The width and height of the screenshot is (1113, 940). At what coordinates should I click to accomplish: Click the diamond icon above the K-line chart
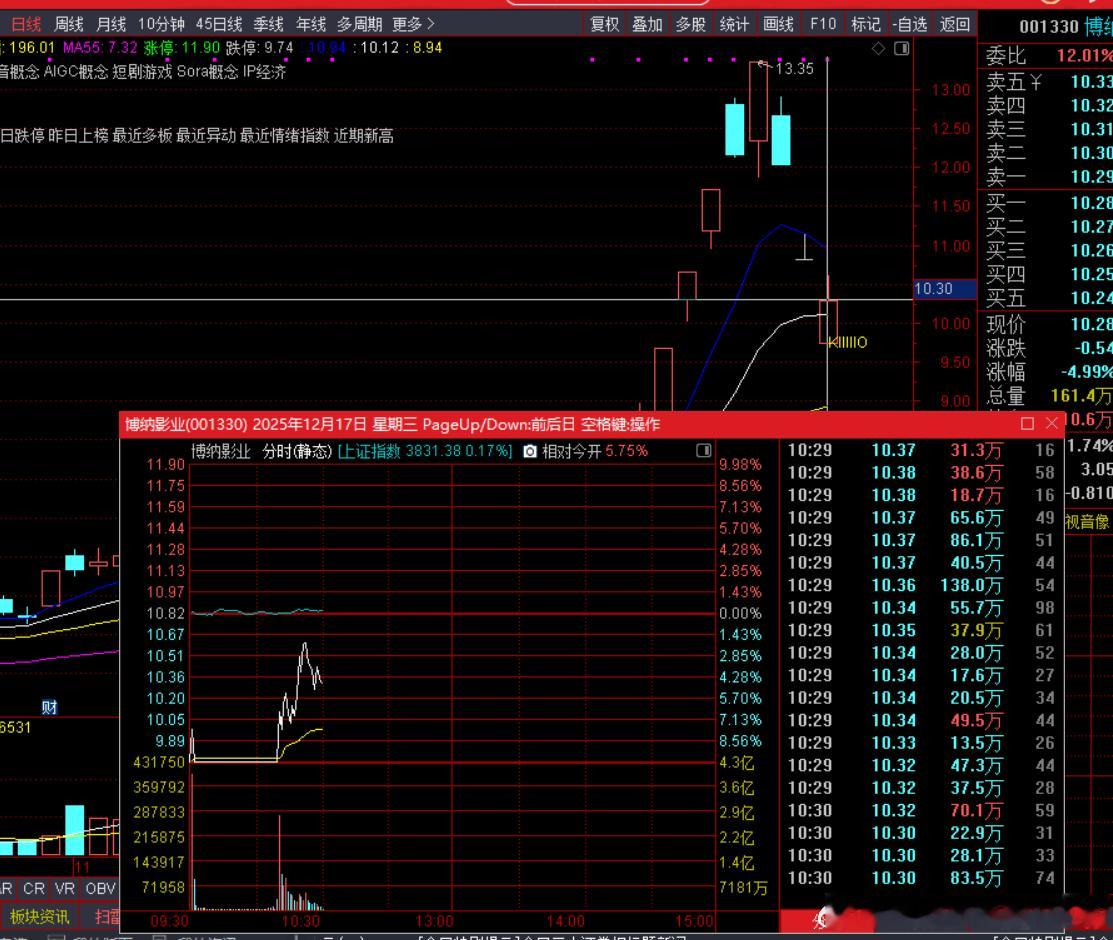pyautogui.click(x=878, y=48)
